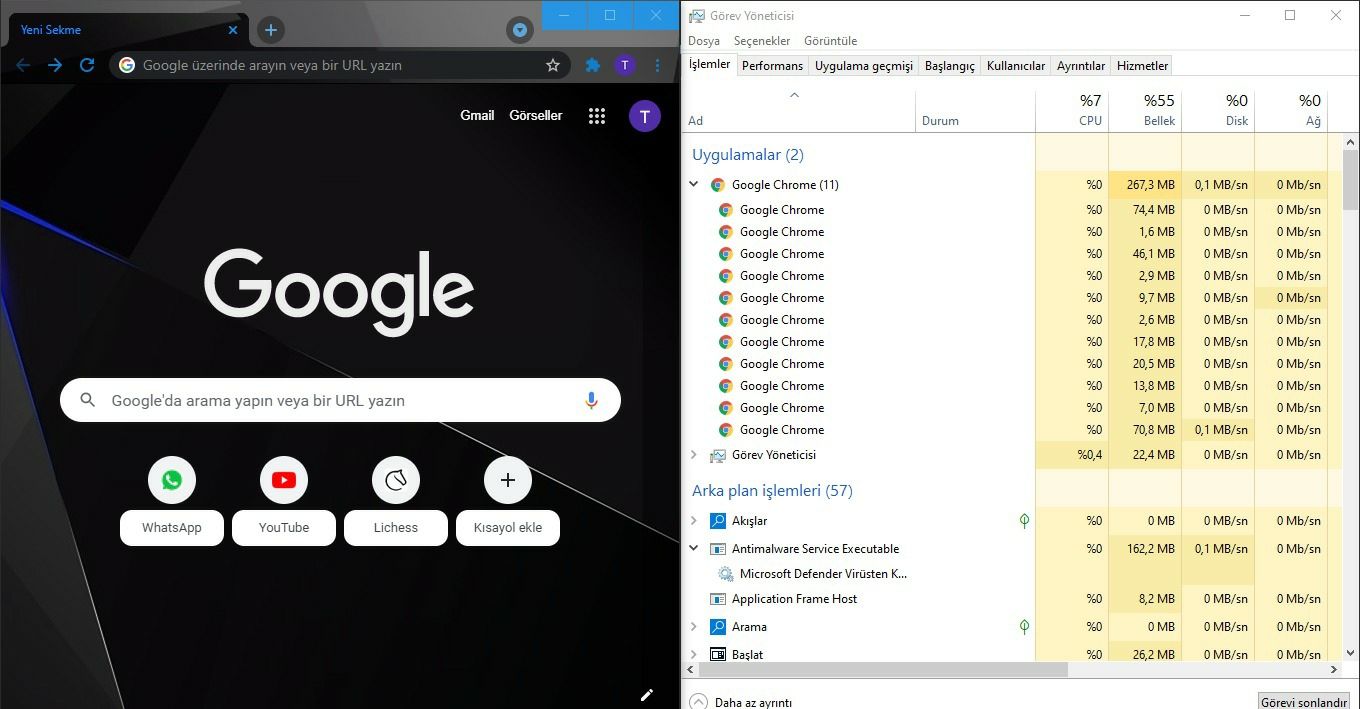Screen dimensions: 1360x709
Task: Select Microsoft Defender Virüsten Koruma gear icon
Action: tap(725, 574)
